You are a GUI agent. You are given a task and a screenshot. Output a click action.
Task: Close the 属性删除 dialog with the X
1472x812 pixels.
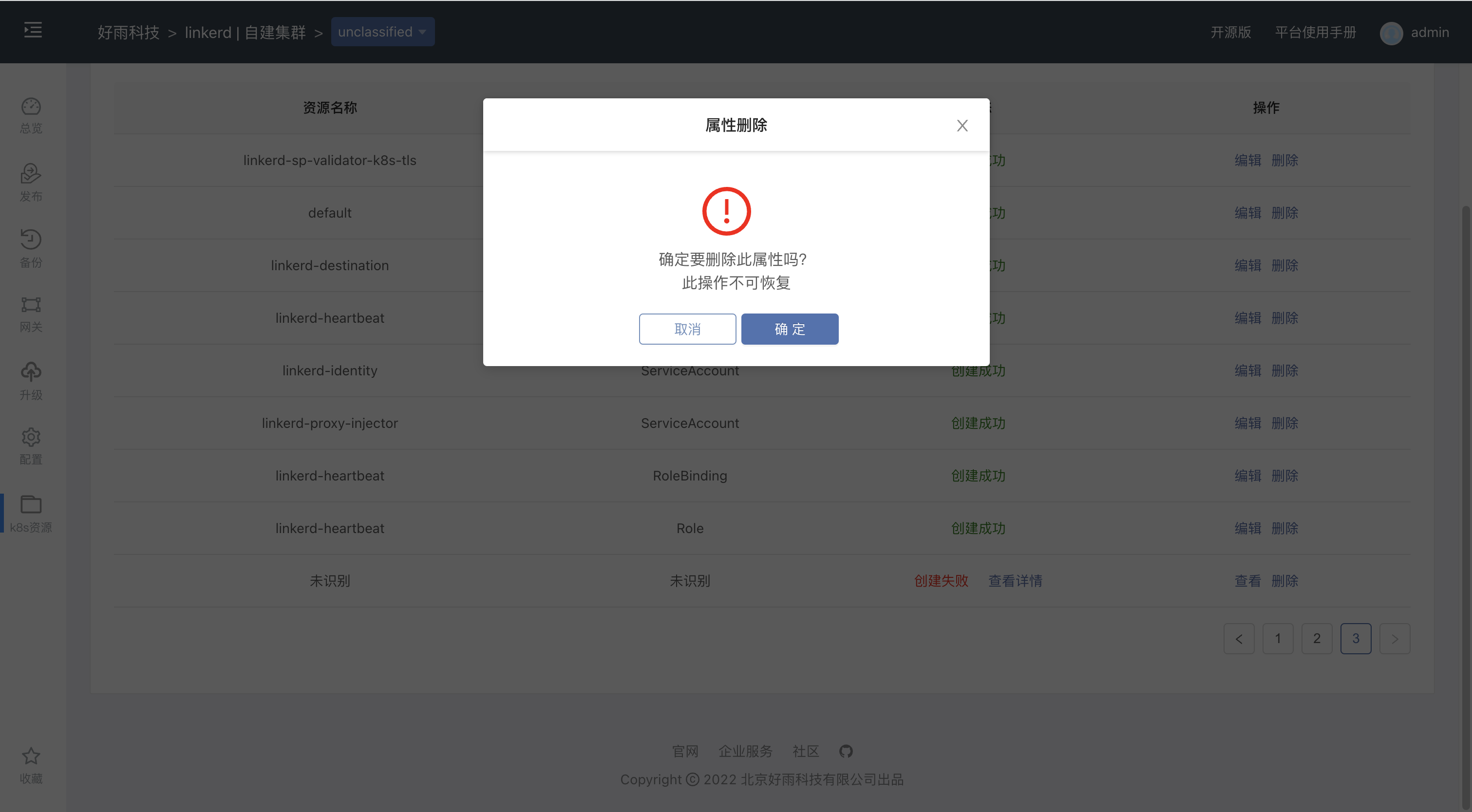[x=962, y=125]
